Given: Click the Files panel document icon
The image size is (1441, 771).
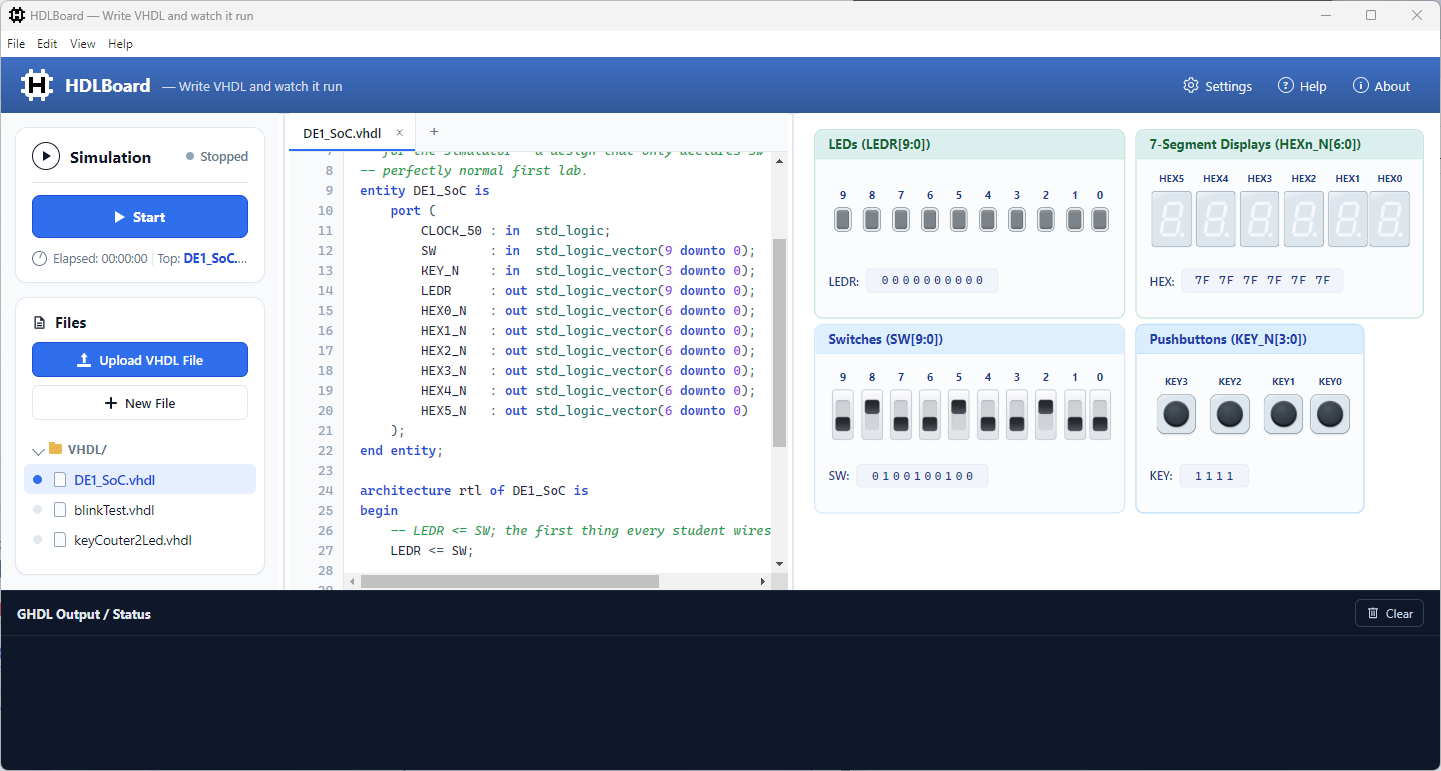Looking at the screenshot, I should (x=40, y=323).
